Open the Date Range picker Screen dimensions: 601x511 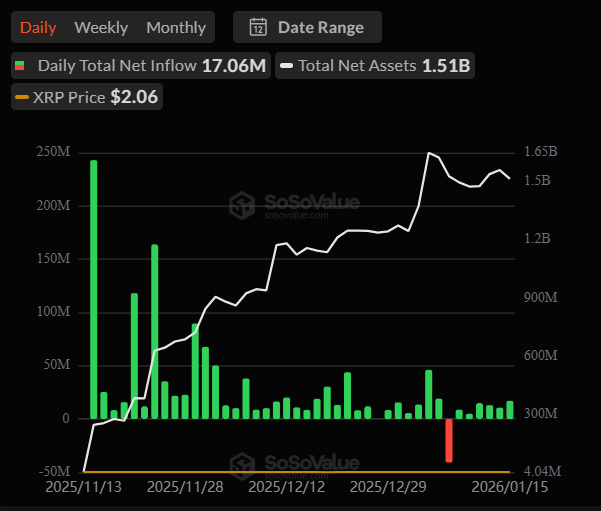307,27
